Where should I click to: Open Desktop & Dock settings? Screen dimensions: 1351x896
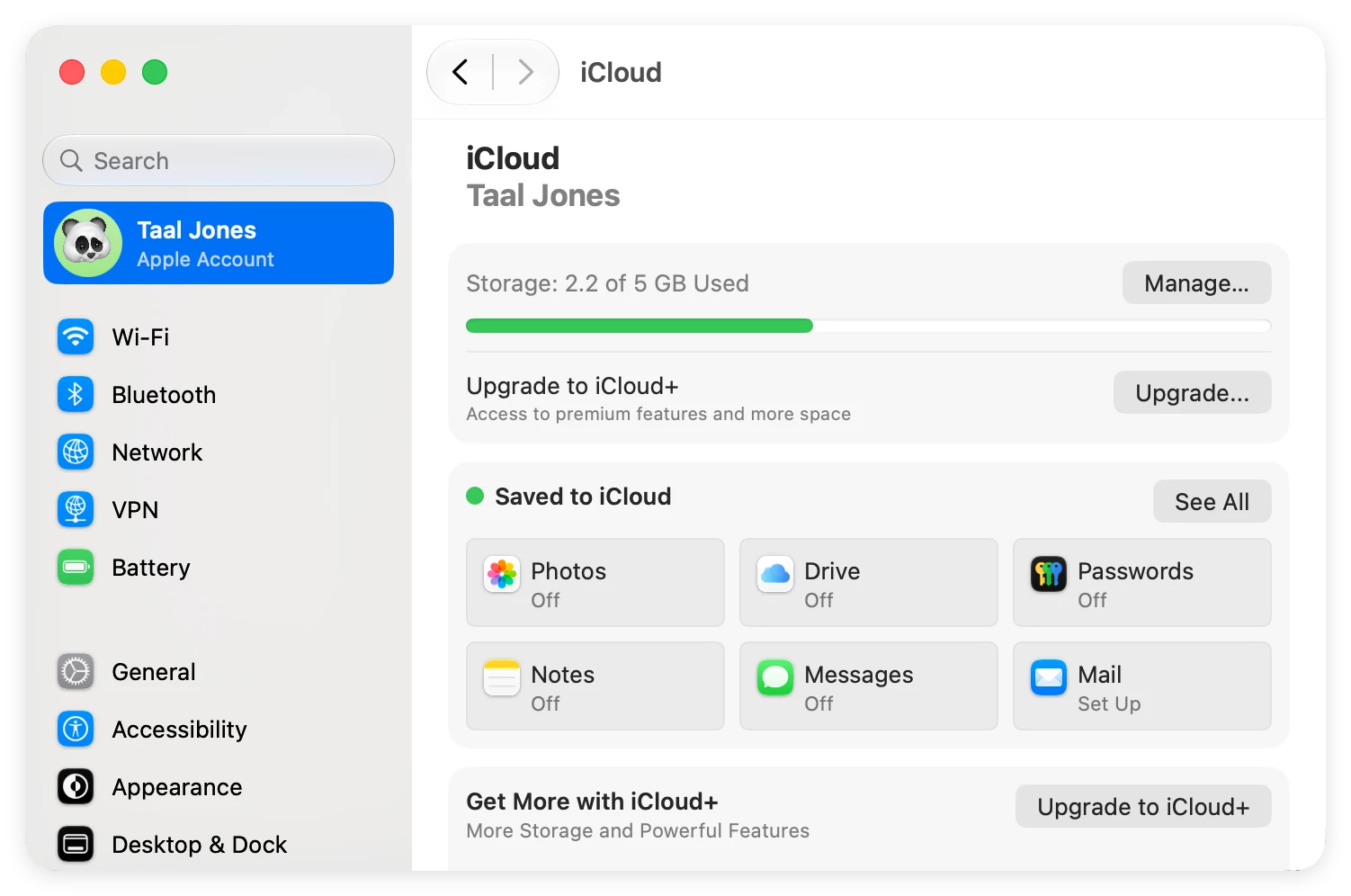coord(219,845)
